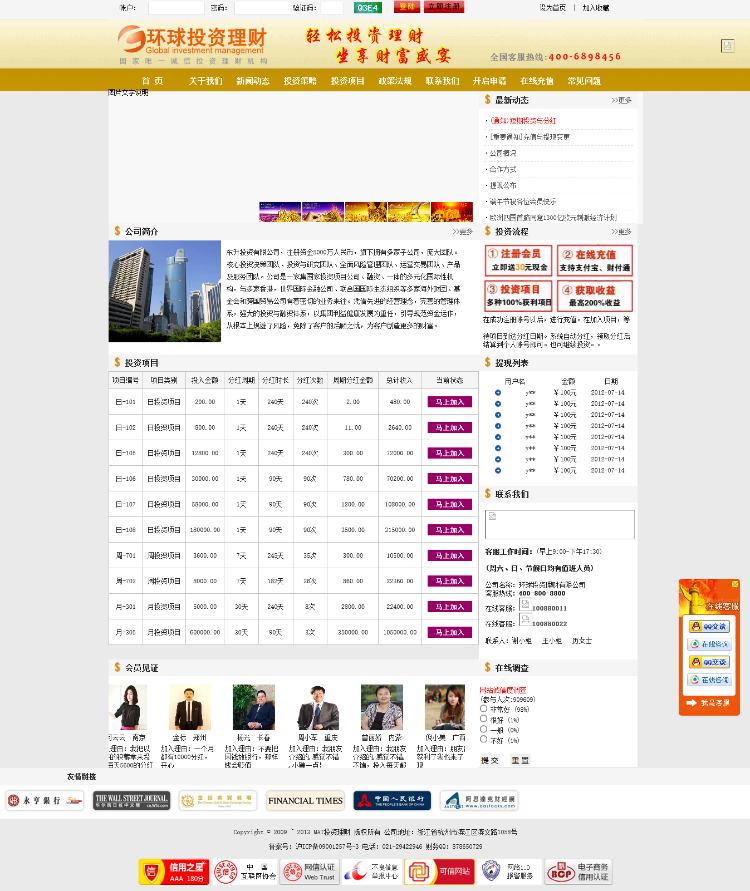Image resolution: width=750 pixels, height=891 pixels.
Task: Click 马上加入 for project 月-301
Action: 449,607
